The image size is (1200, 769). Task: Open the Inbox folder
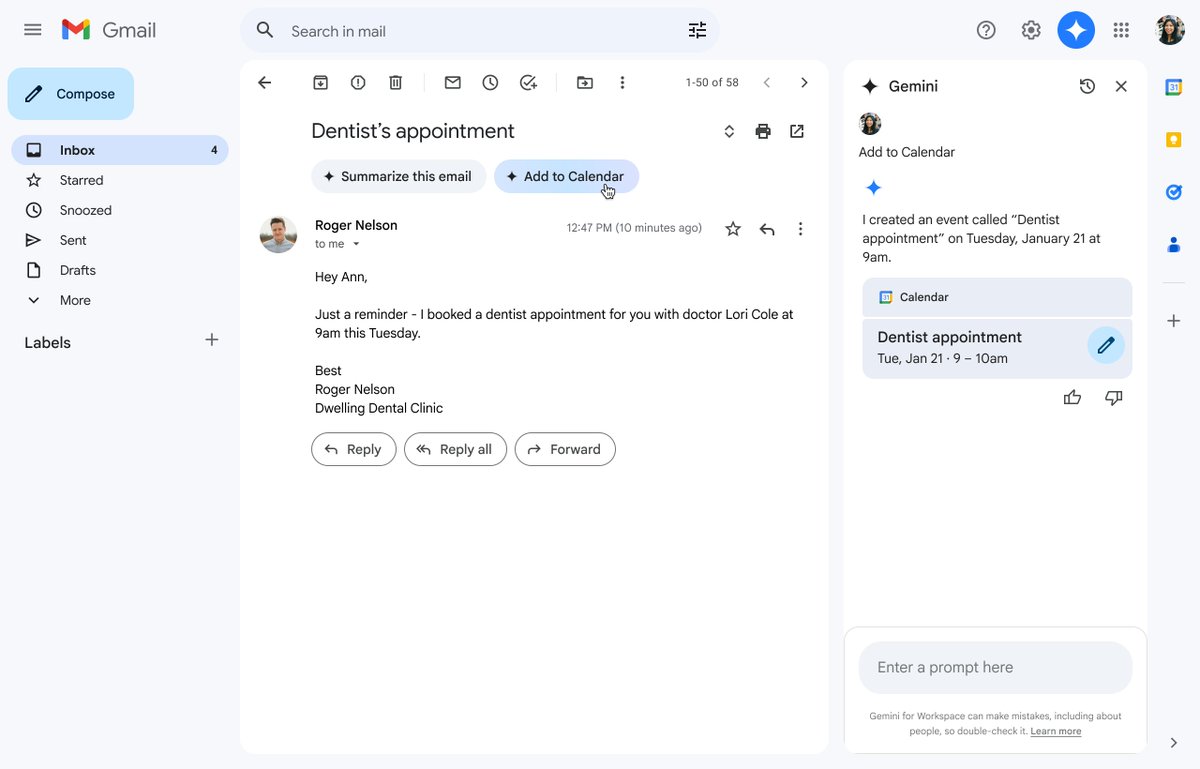point(79,149)
